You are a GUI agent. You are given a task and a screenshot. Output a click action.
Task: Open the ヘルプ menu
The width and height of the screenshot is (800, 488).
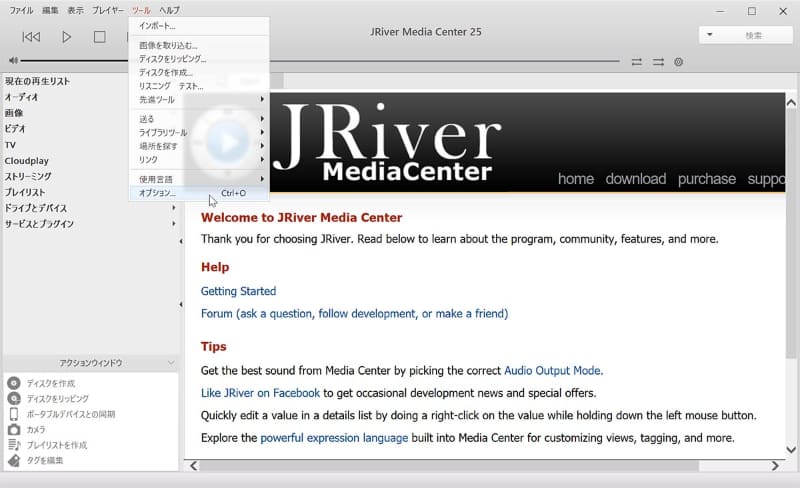[169, 10]
